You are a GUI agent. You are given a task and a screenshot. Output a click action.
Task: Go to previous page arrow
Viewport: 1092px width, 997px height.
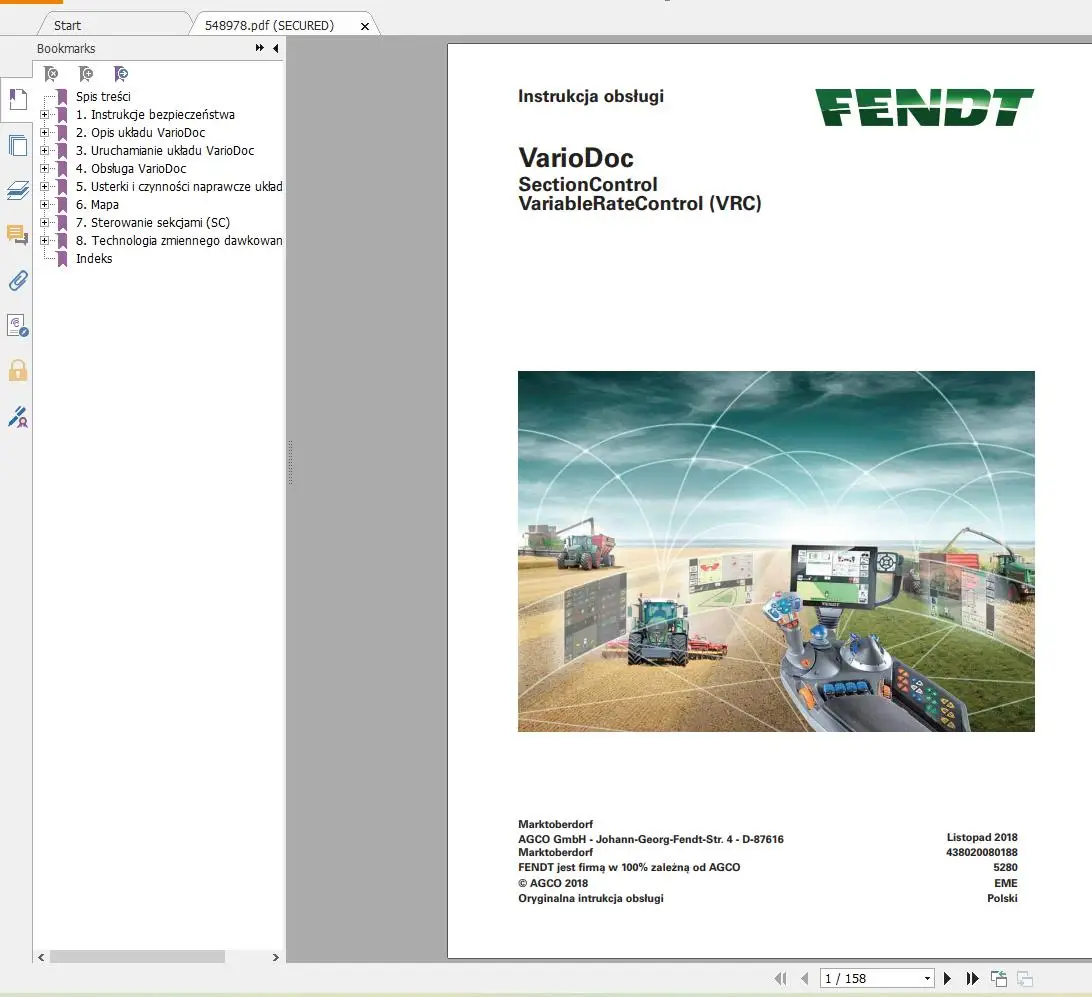point(804,978)
